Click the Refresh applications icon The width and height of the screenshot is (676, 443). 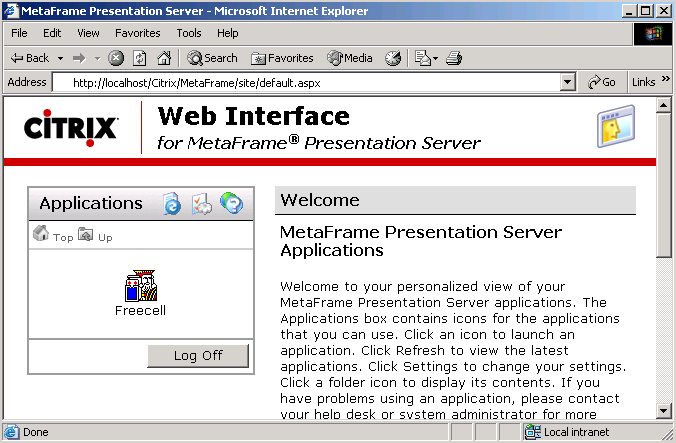coord(172,203)
